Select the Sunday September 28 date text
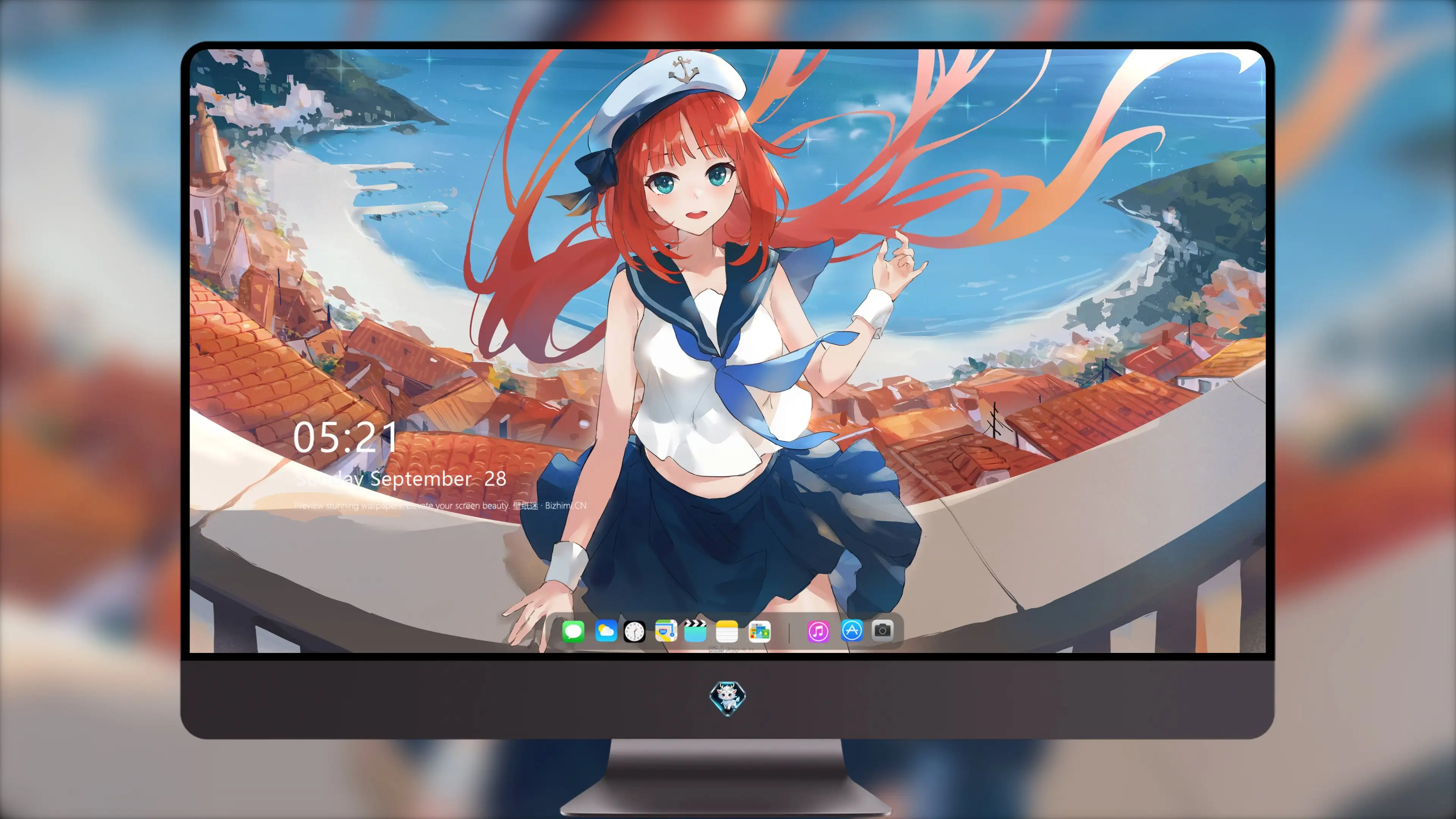1456x819 pixels. coord(401,479)
